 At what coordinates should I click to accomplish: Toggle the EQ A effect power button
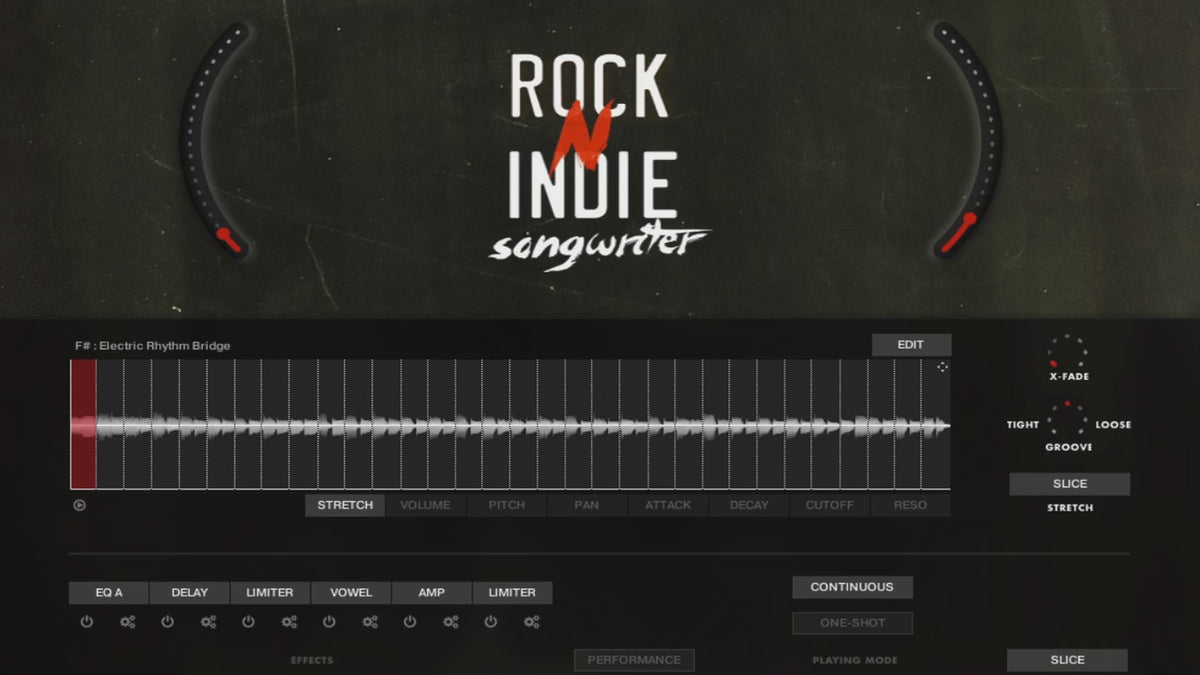87,622
